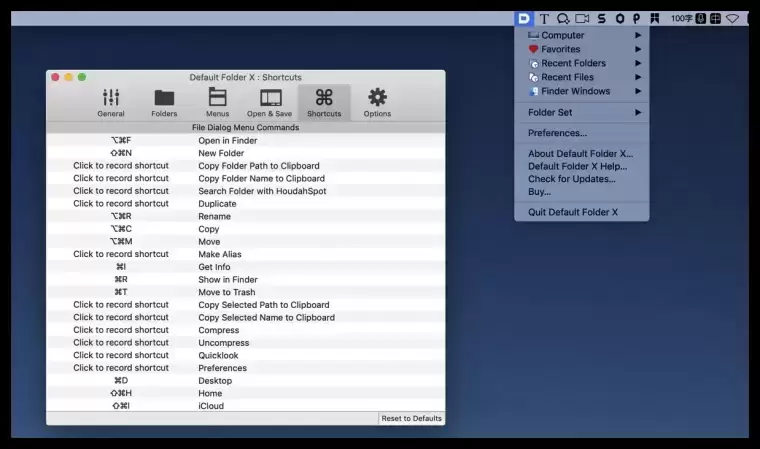The image size is (760, 449).
Task: Click the Computer drive icon in menu
Action: pyautogui.click(x=533, y=35)
